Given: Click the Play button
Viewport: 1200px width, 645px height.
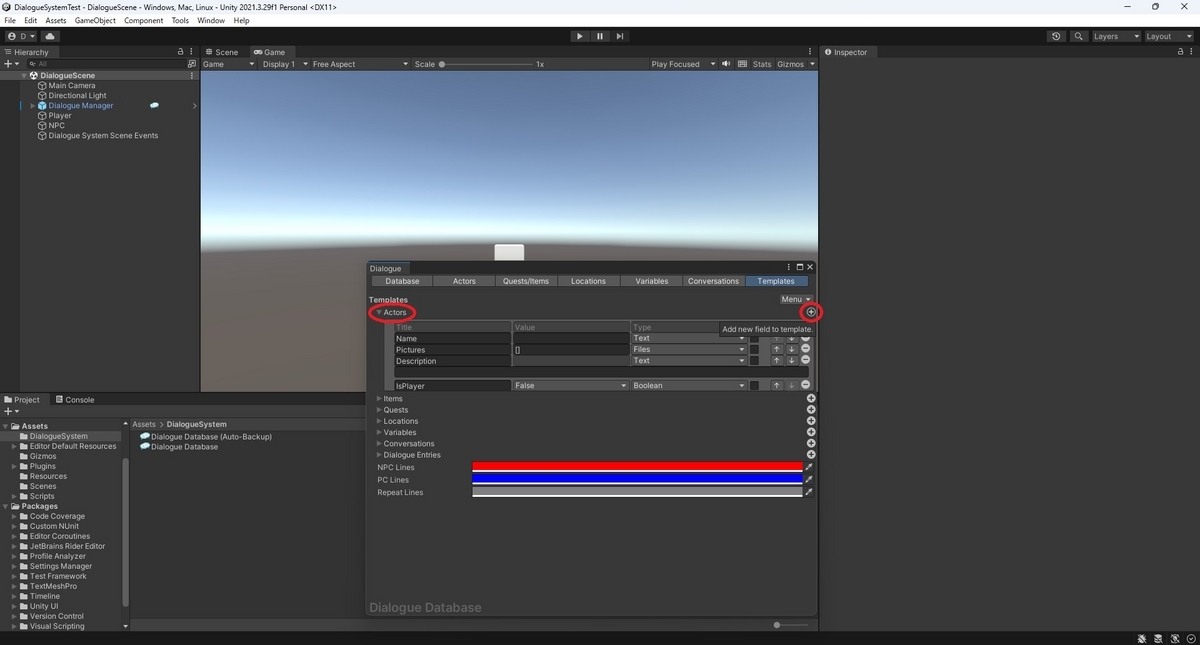Looking at the screenshot, I should pyautogui.click(x=579, y=36).
